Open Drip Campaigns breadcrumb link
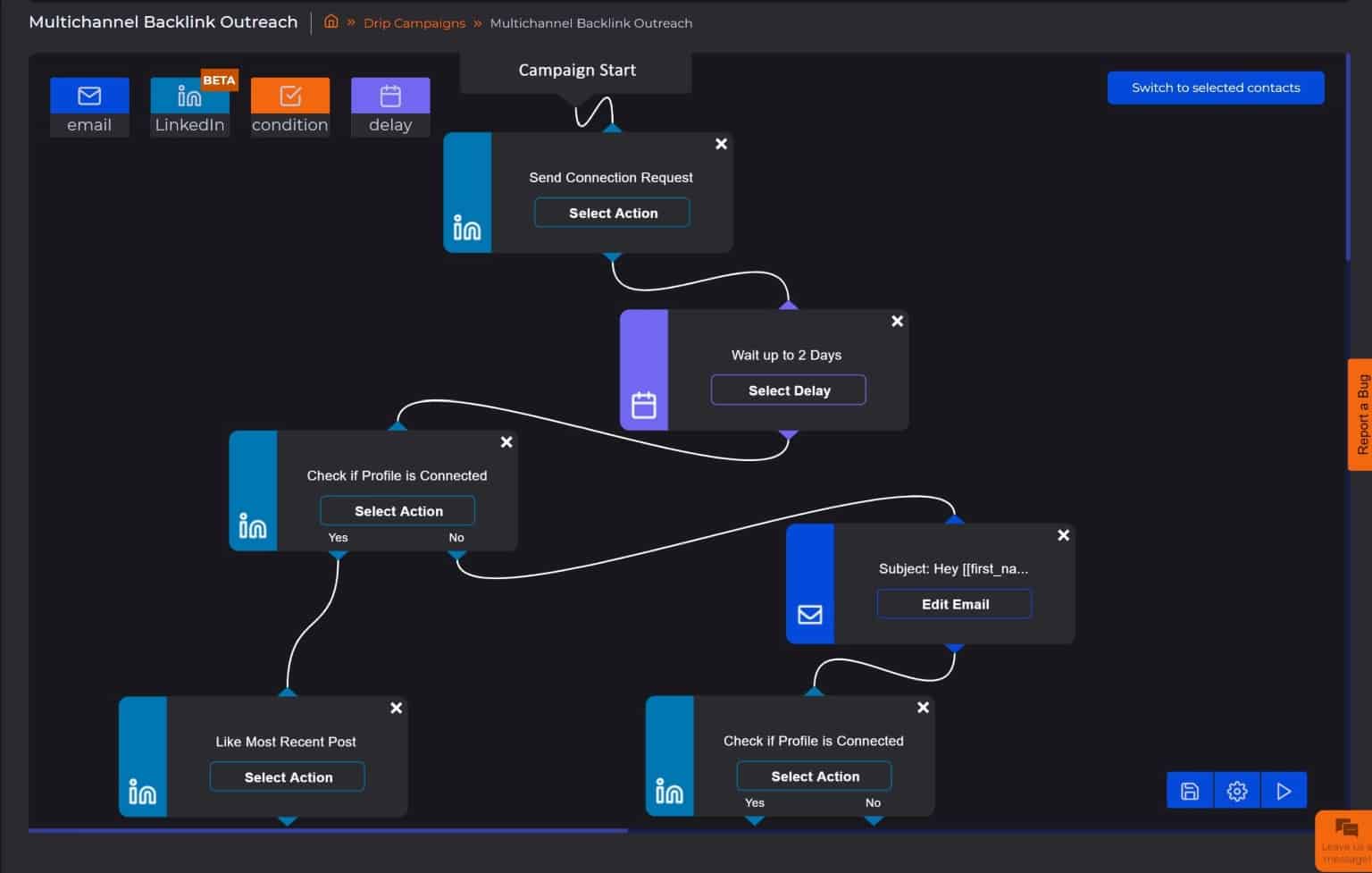This screenshot has width=1372, height=873. click(414, 23)
